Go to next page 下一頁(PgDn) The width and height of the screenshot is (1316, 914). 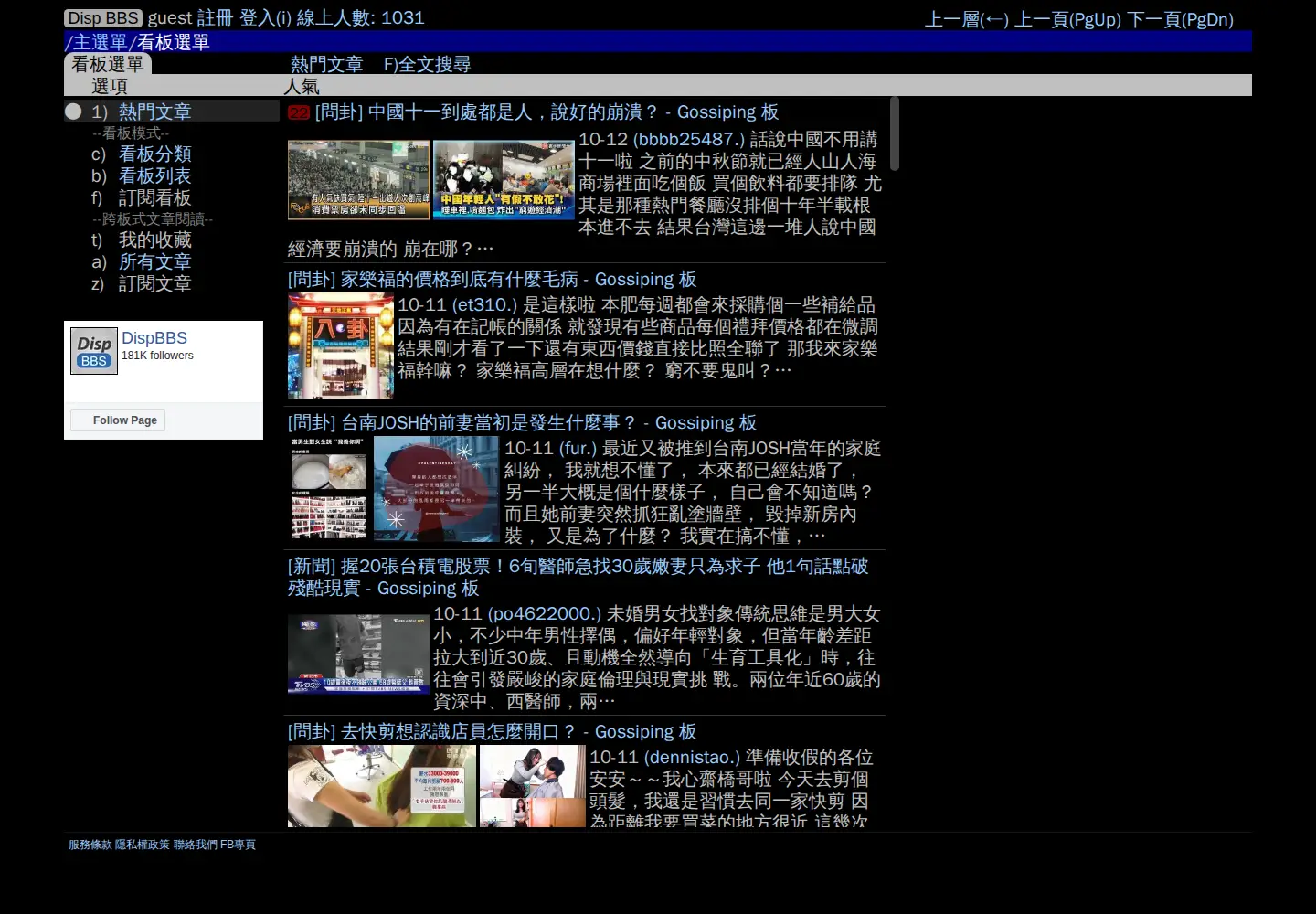click(1180, 19)
